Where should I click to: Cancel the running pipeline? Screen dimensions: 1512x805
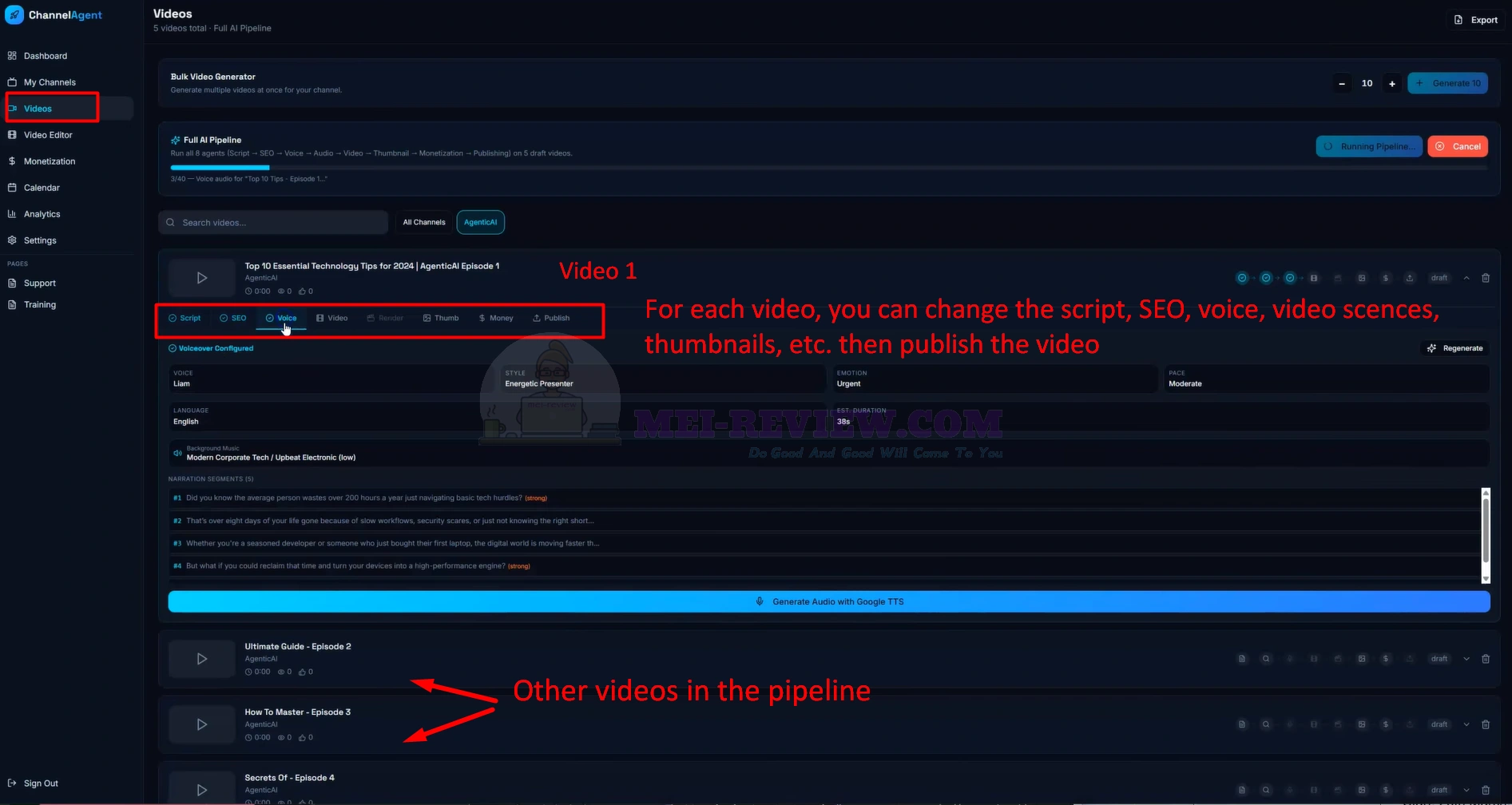click(1458, 146)
